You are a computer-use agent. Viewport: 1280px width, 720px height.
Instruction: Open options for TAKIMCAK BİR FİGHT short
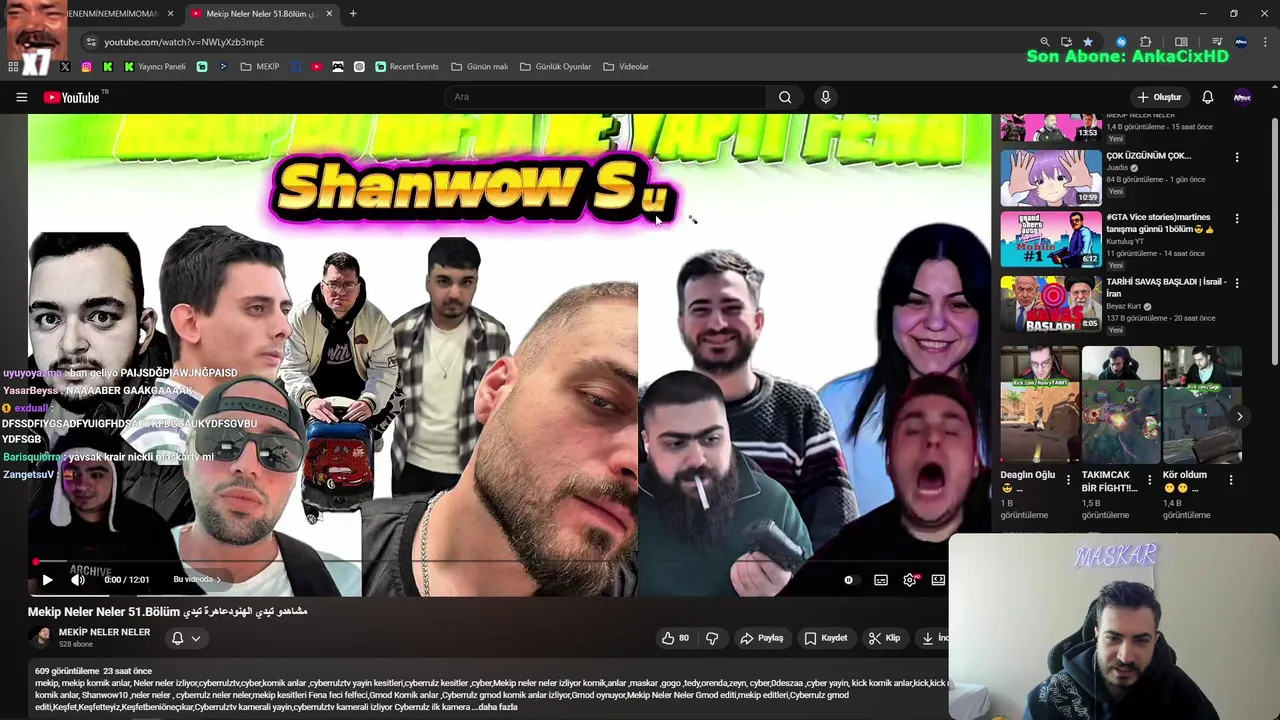click(x=1149, y=480)
